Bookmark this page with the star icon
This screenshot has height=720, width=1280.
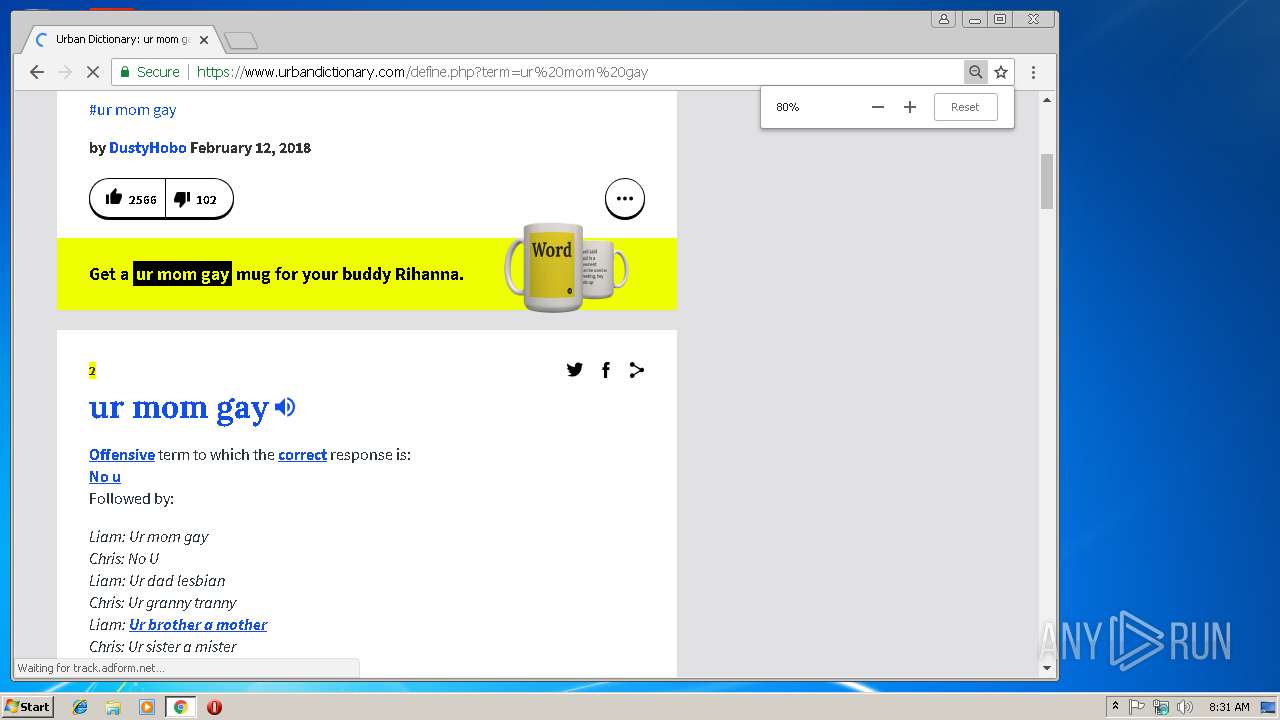click(x=1001, y=72)
